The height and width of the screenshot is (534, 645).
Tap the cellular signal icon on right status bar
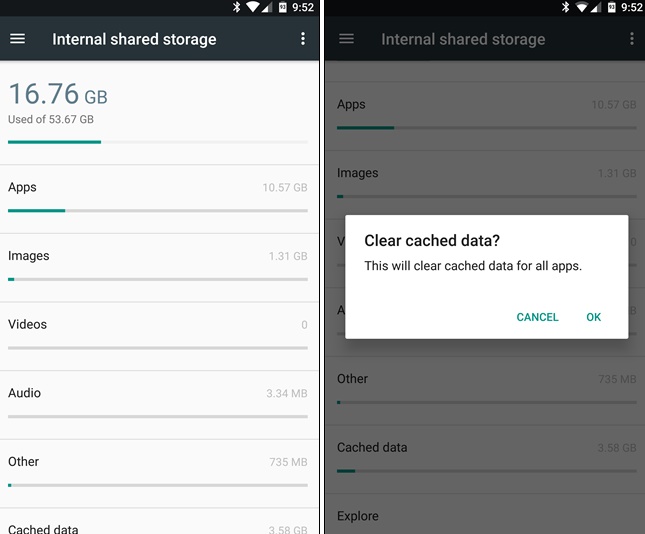point(596,7)
